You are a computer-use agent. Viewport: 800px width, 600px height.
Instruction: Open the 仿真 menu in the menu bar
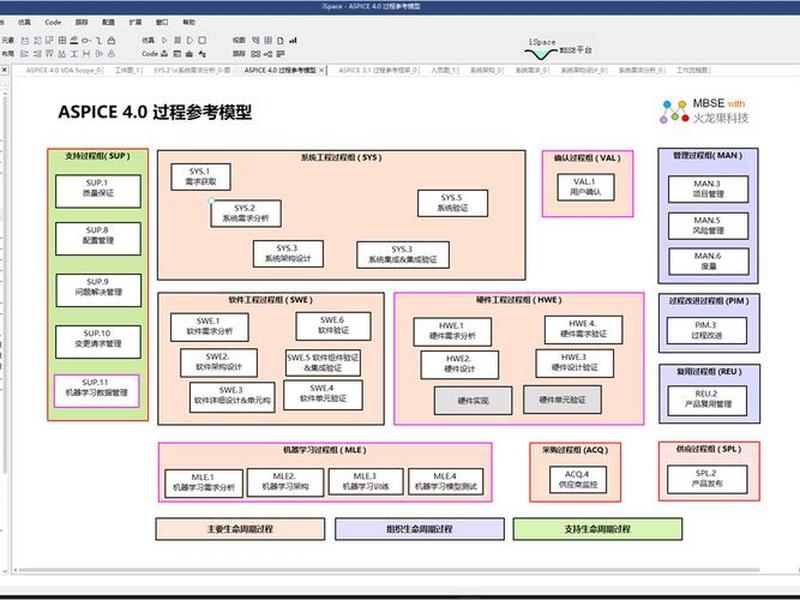point(24,22)
